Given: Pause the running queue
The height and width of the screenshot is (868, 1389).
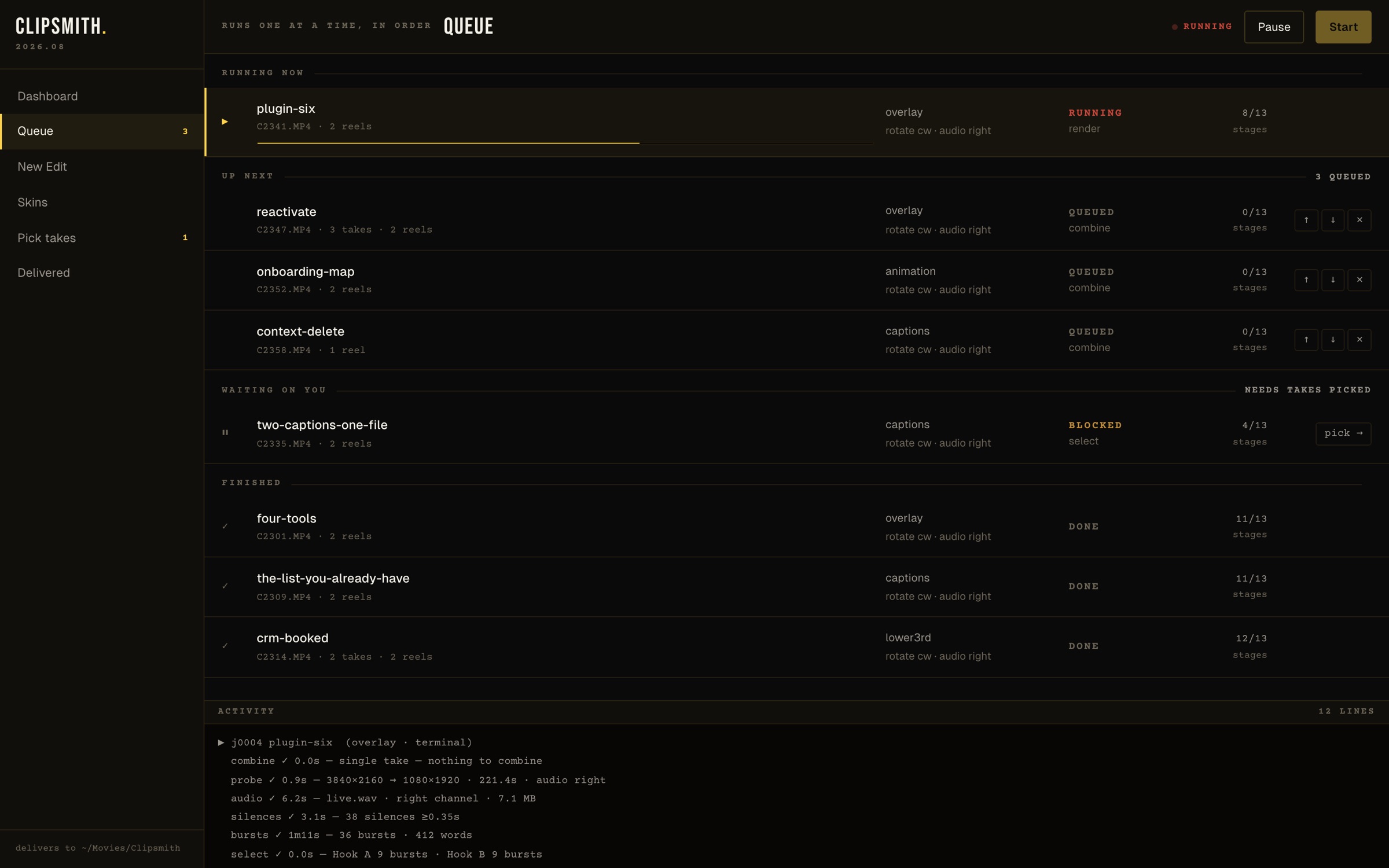Looking at the screenshot, I should pos(1274,27).
